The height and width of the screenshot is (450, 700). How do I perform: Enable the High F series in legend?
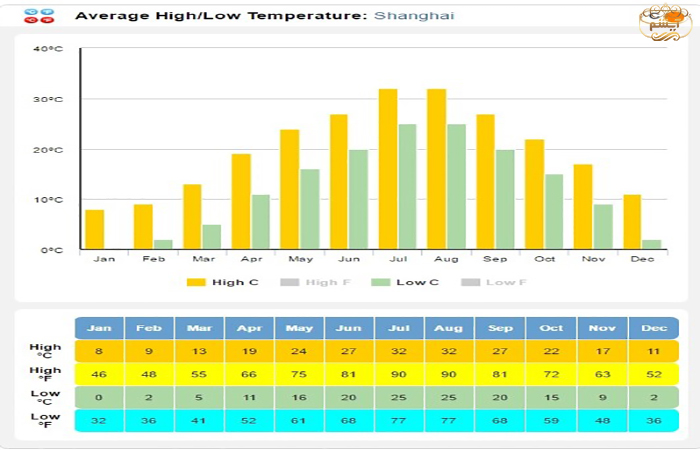click(322, 282)
